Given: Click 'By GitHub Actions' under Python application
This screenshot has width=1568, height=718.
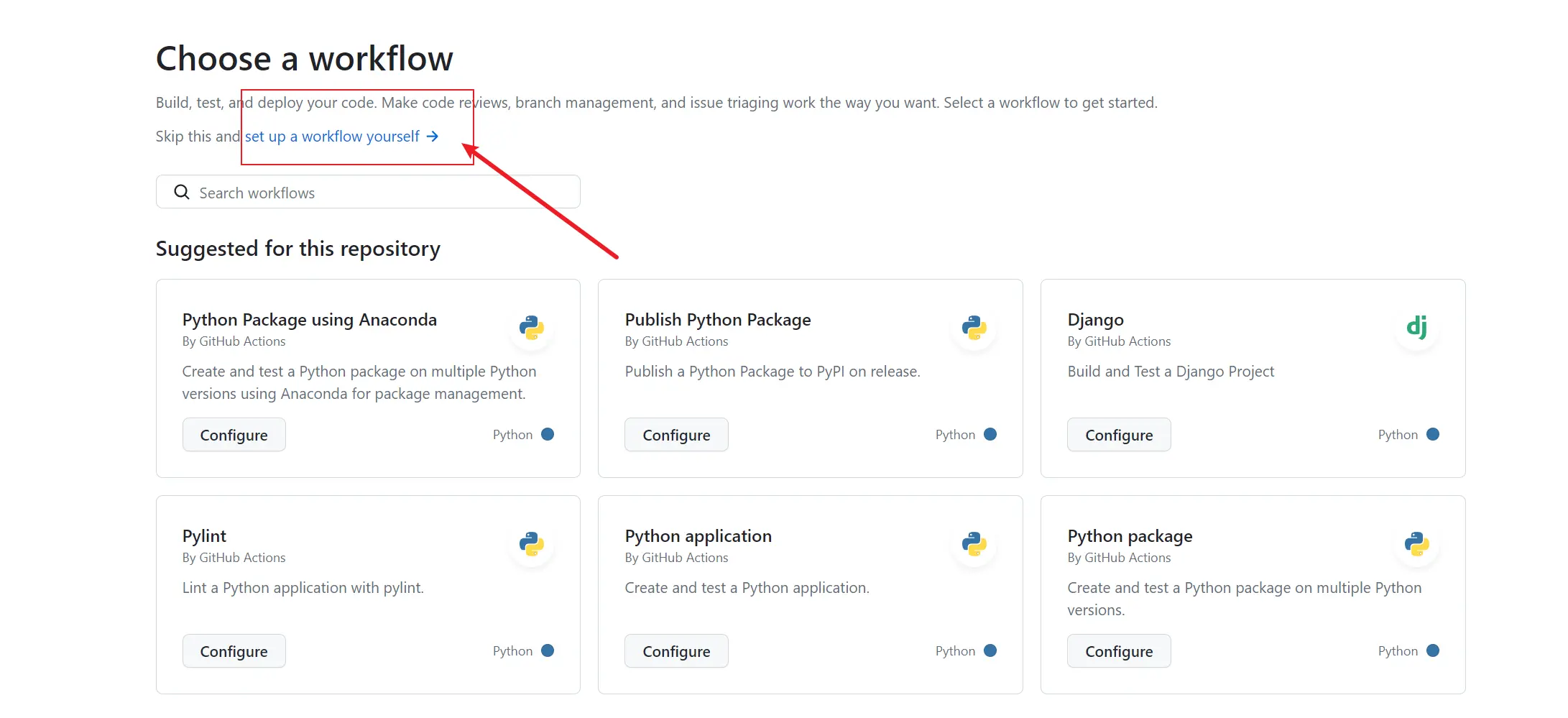Looking at the screenshot, I should point(676,558).
